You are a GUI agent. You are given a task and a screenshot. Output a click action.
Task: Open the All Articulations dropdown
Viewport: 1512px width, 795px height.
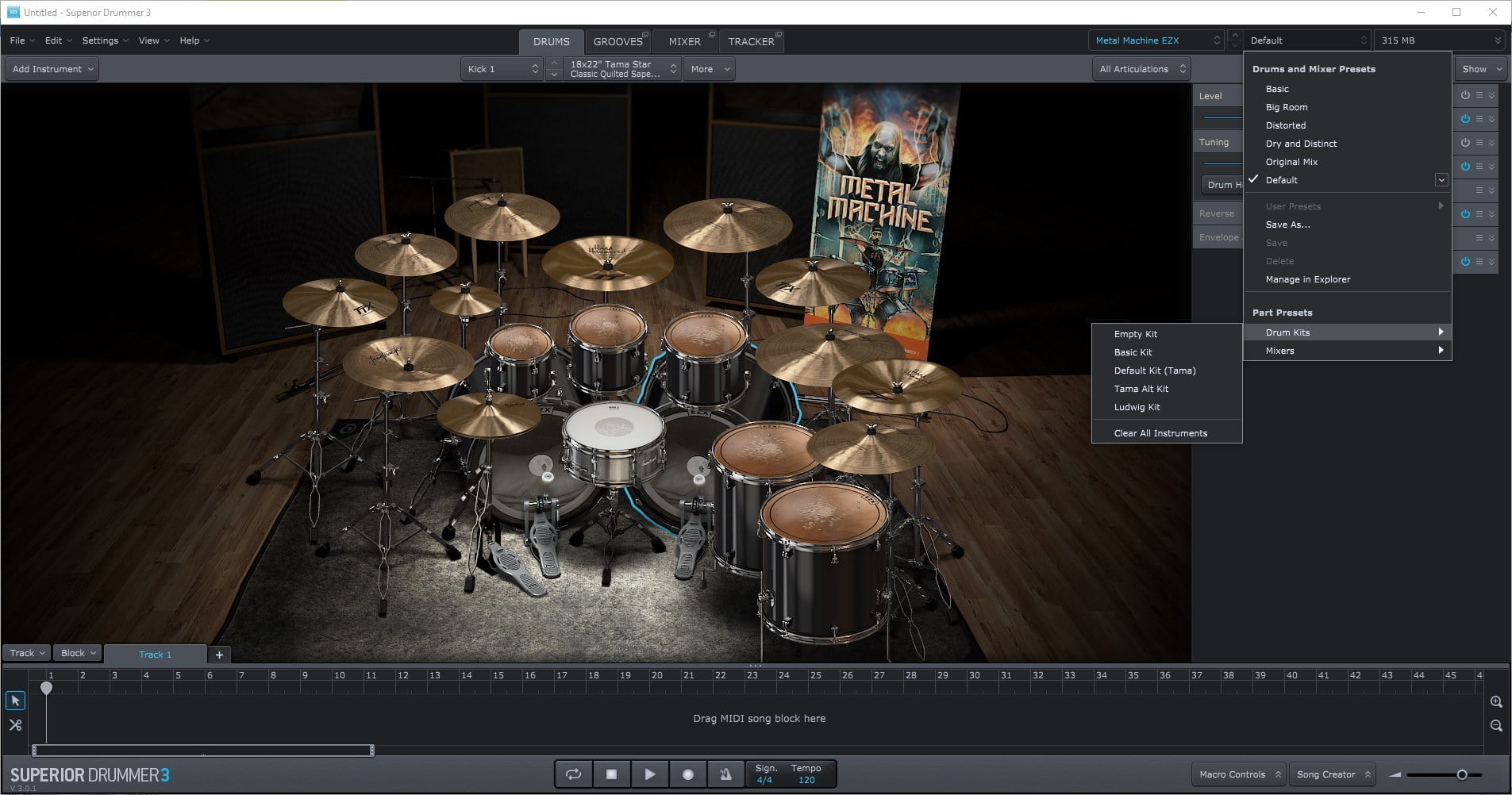tap(1142, 69)
